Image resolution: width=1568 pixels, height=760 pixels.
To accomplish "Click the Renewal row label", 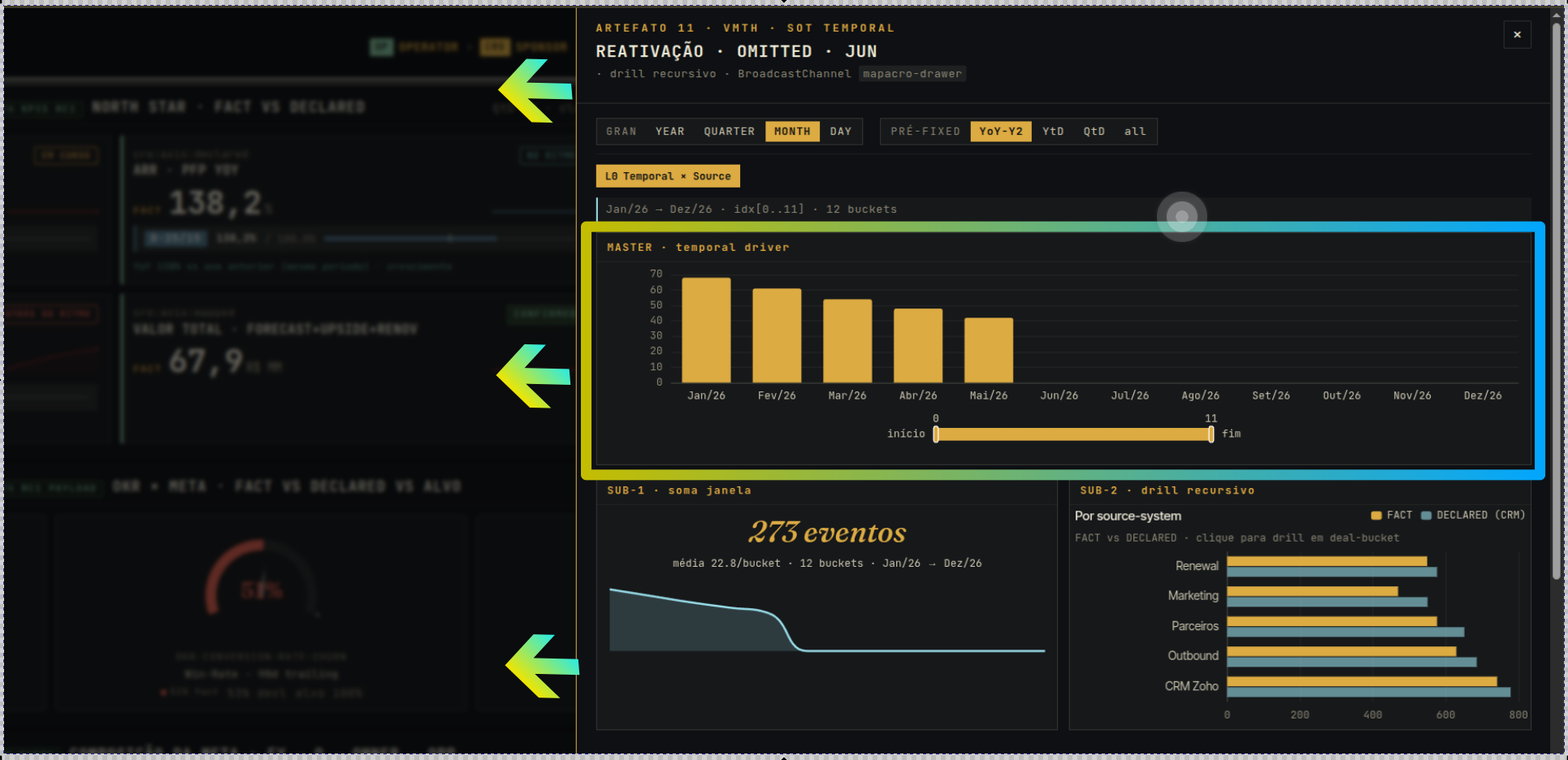I will coord(1197,566).
